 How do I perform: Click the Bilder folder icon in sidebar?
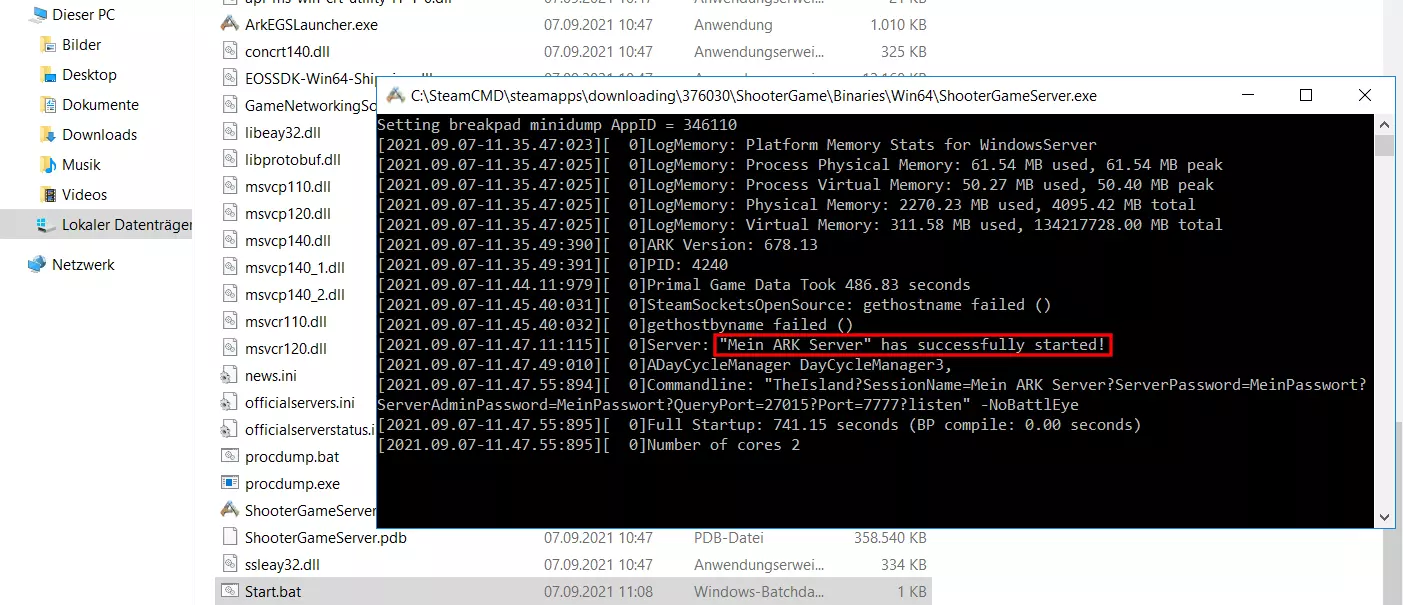pos(47,45)
